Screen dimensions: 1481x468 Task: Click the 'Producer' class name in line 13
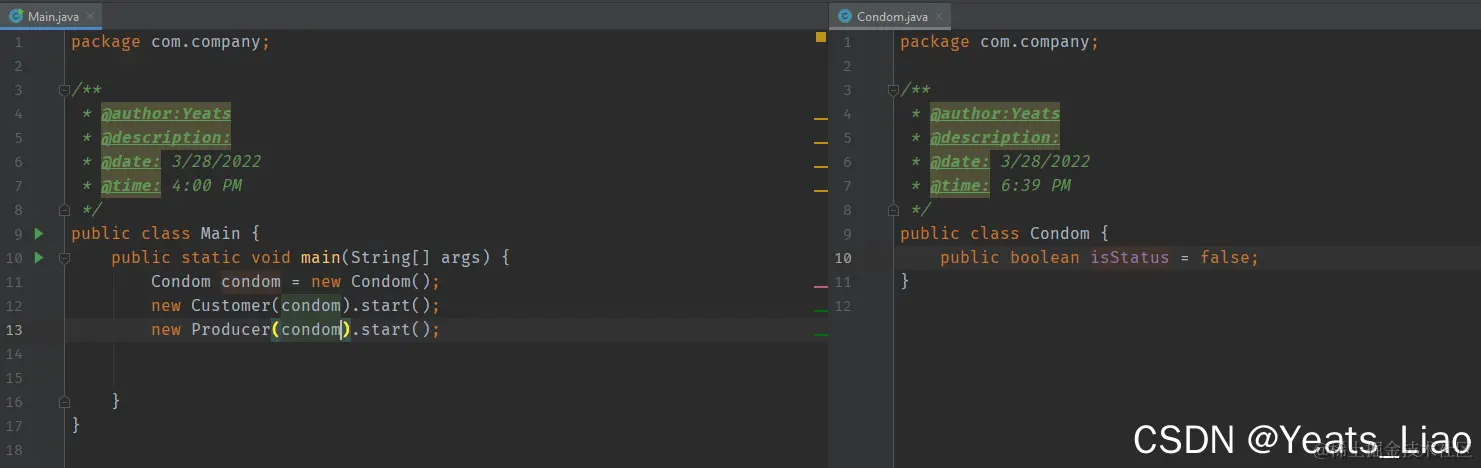(231, 329)
